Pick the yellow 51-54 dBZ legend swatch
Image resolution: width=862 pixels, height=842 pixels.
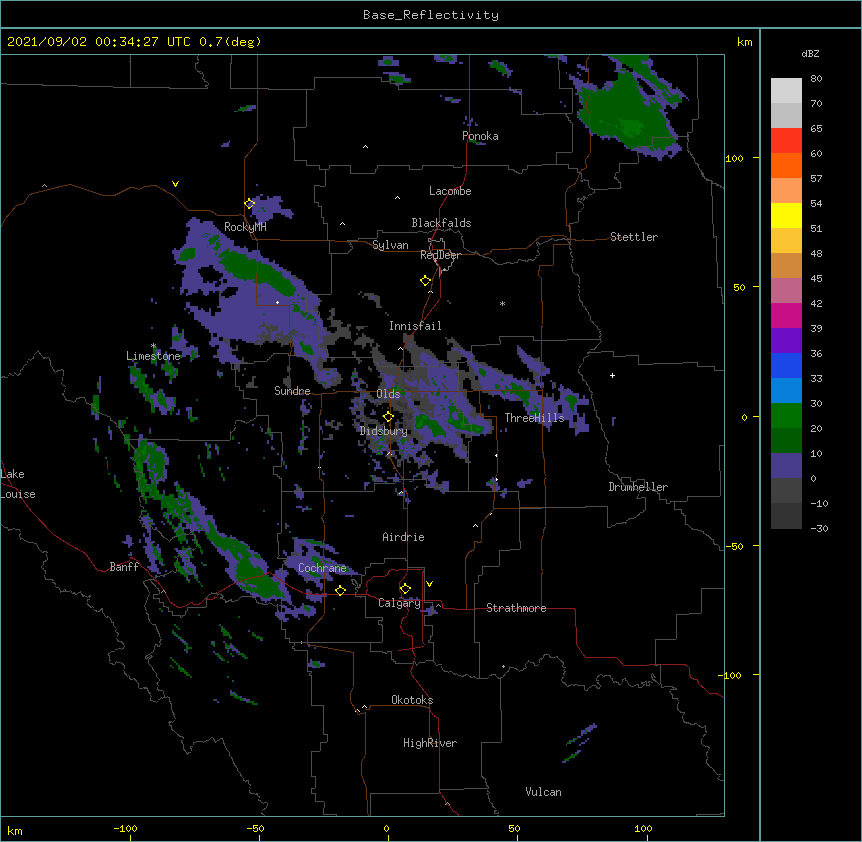point(786,215)
